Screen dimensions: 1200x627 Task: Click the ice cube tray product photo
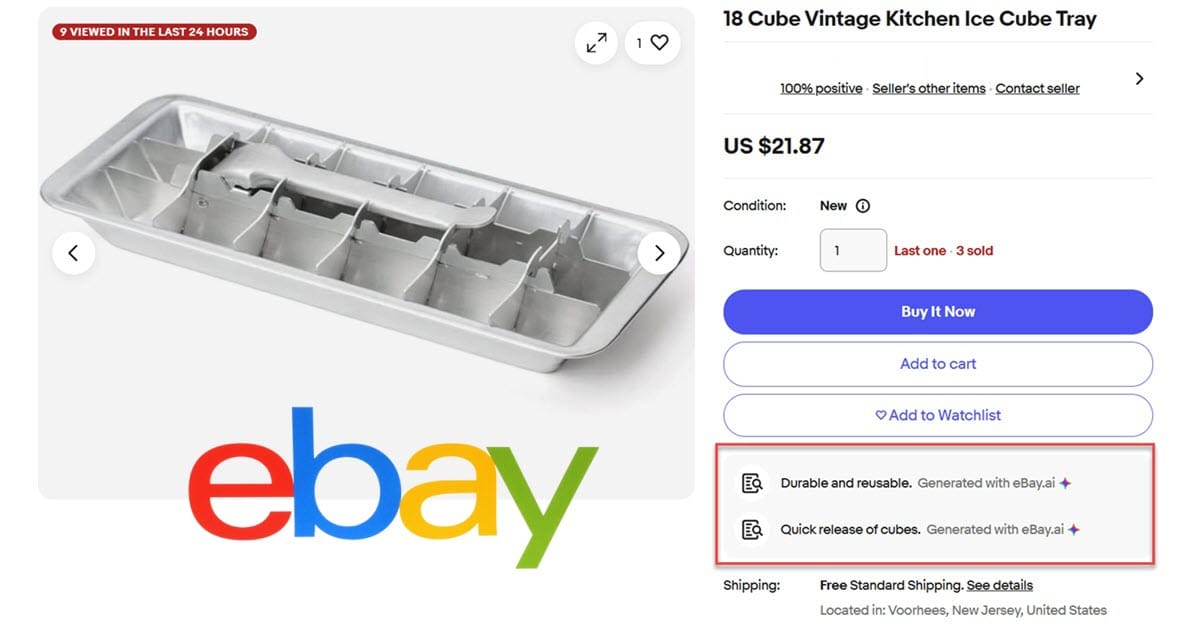coord(360,230)
